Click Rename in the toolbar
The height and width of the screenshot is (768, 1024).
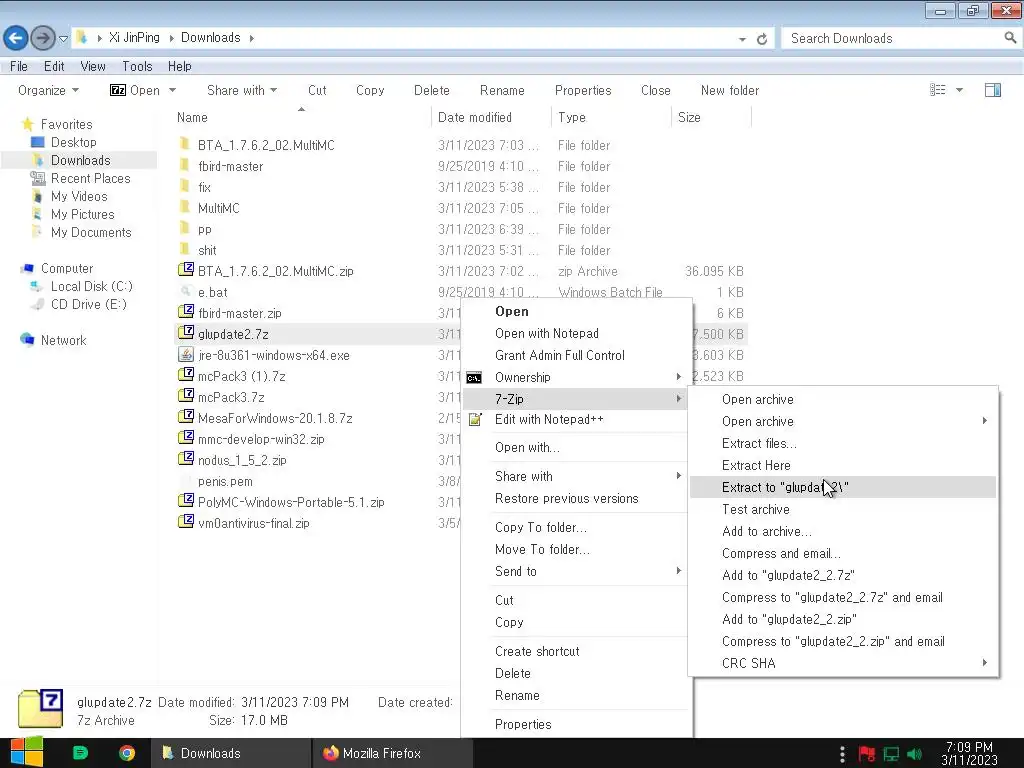coord(502,90)
